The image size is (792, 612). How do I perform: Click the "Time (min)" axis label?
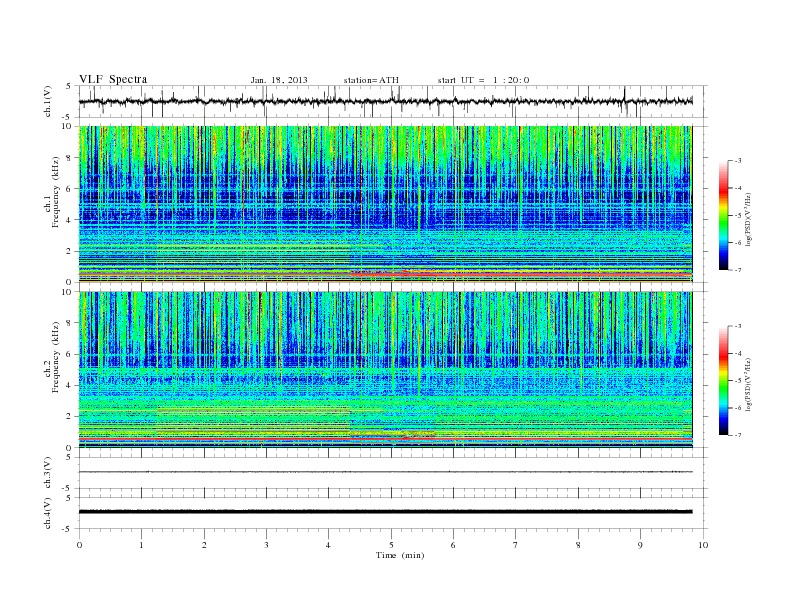[400, 555]
